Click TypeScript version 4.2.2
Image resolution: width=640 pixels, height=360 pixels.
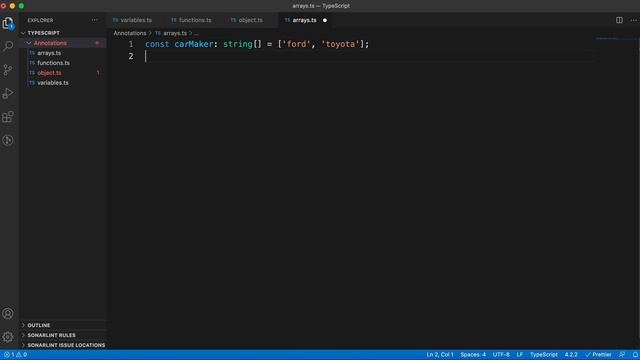click(x=571, y=355)
